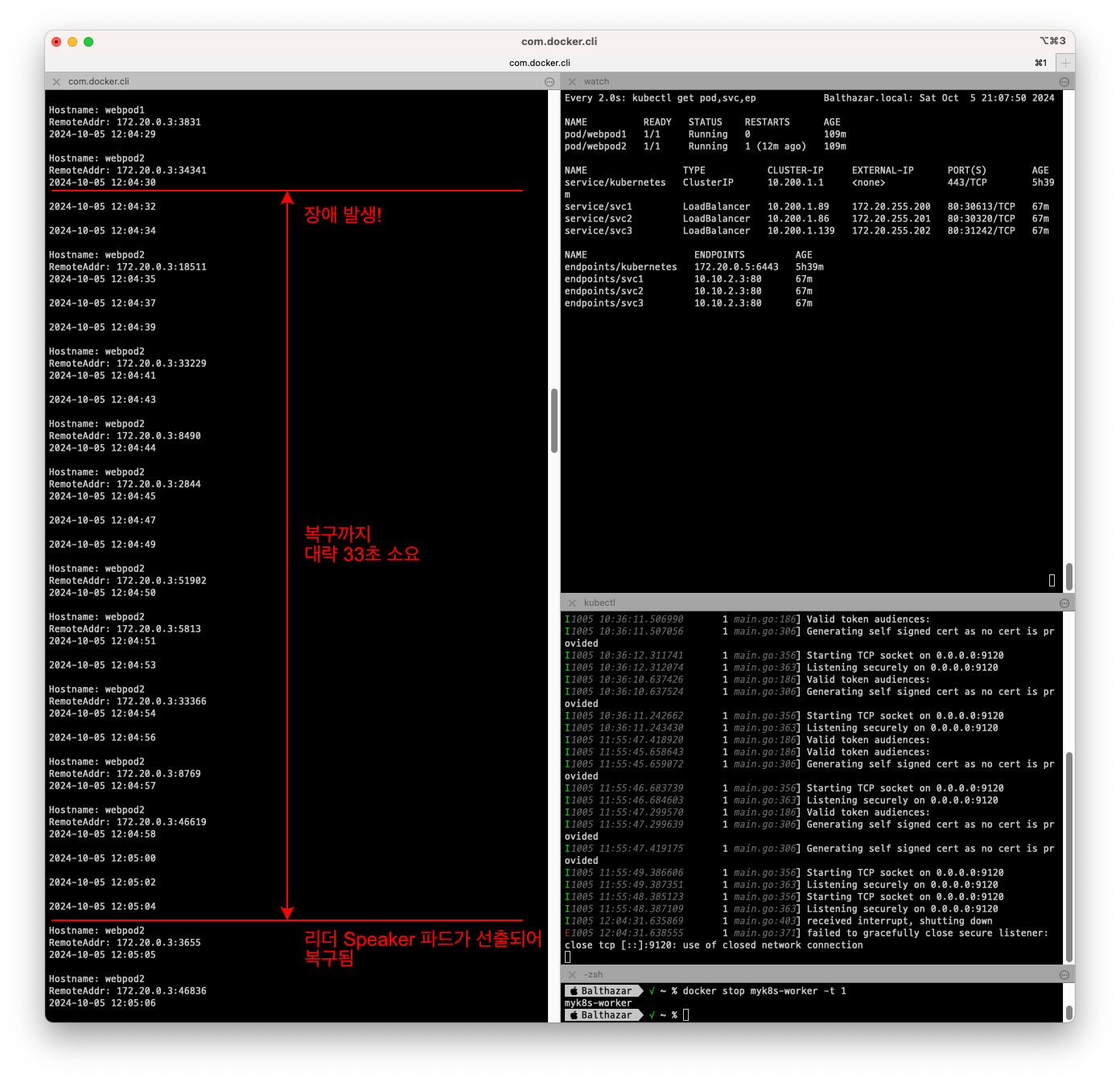The height and width of the screenshot is (1082, 1120).
Task: Click external IP 172.20.255.202
Action: (x=891, y=231)
